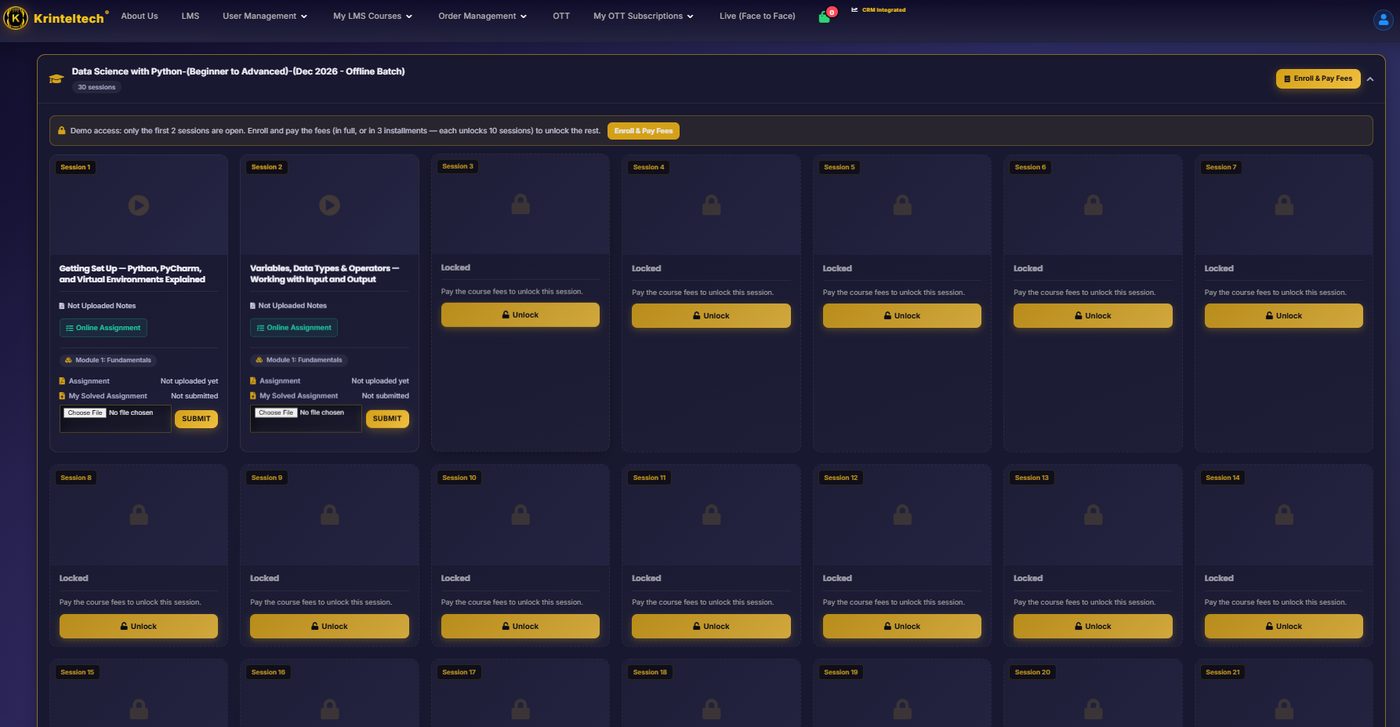Click the padlock icon on Session 8

tap(138, 515)
